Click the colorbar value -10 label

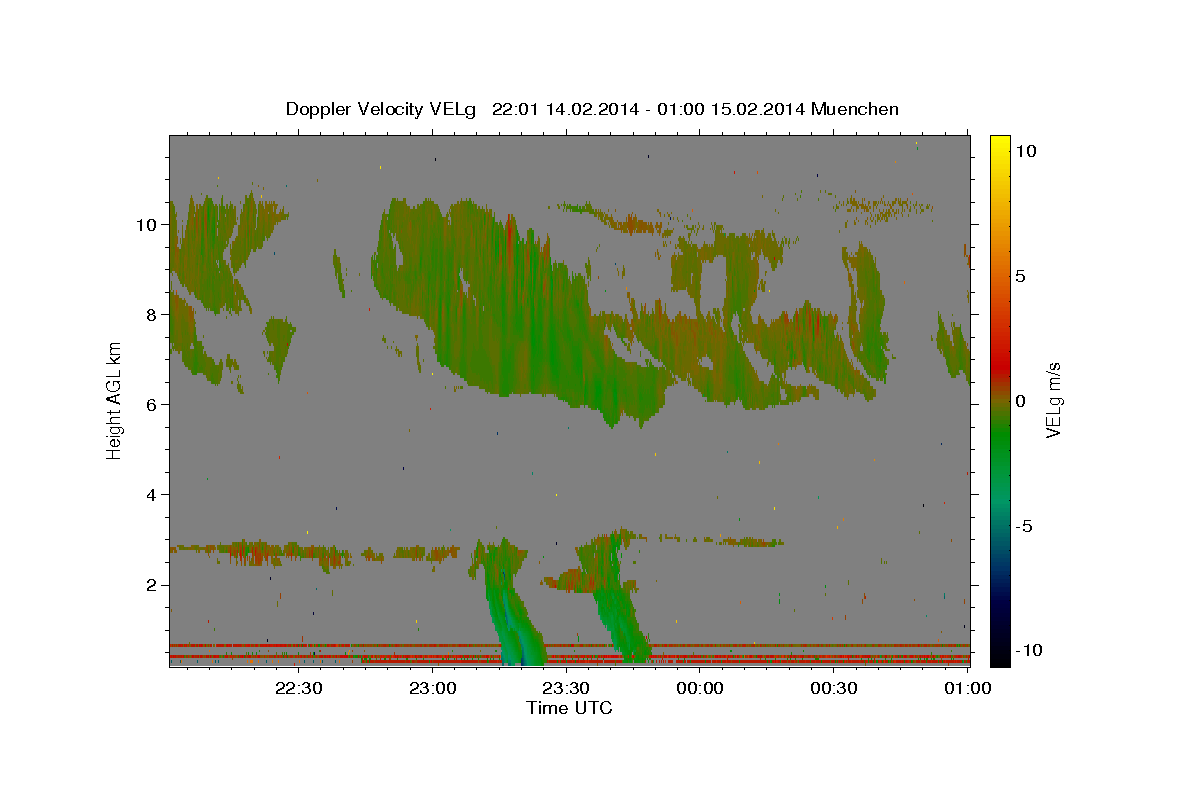(1028, 651)
